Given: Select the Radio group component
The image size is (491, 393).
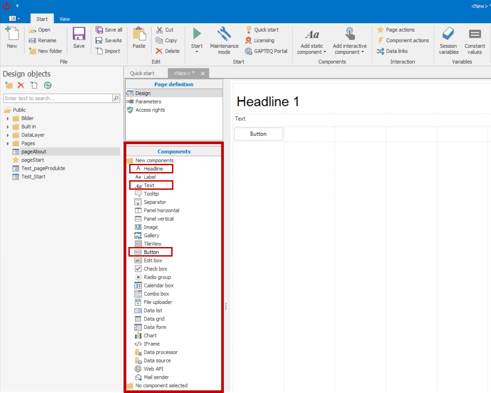Looking at the screenshot, I should click(153, 277).
